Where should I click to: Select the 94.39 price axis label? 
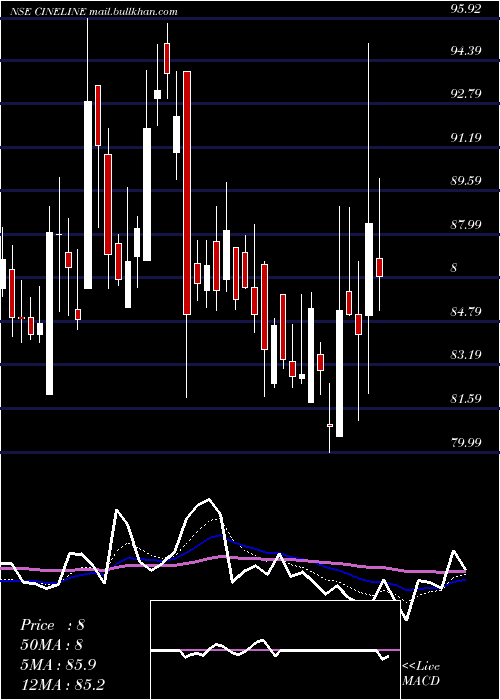(466, 51)
